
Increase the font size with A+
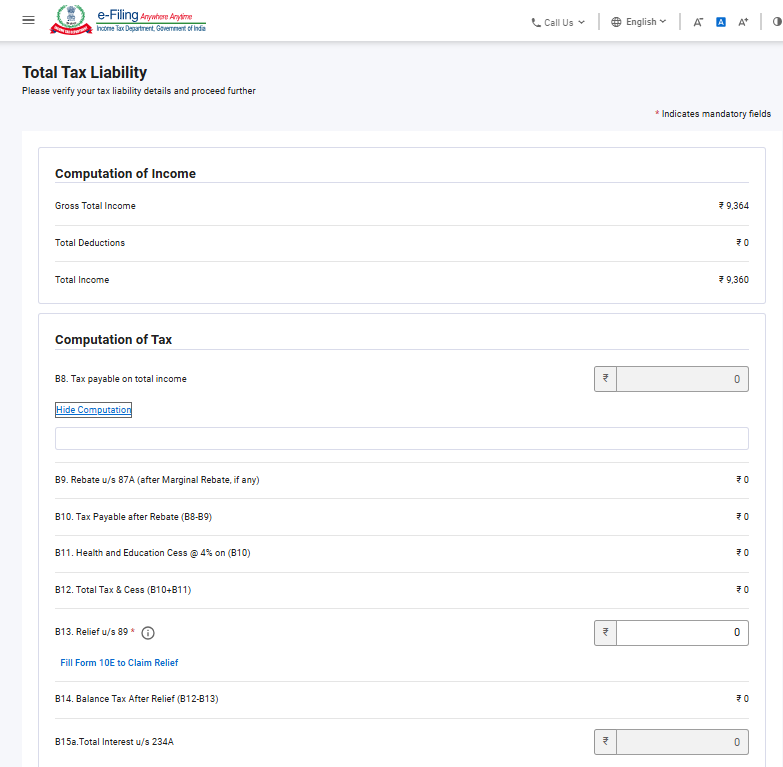click(x=743, y=22)
